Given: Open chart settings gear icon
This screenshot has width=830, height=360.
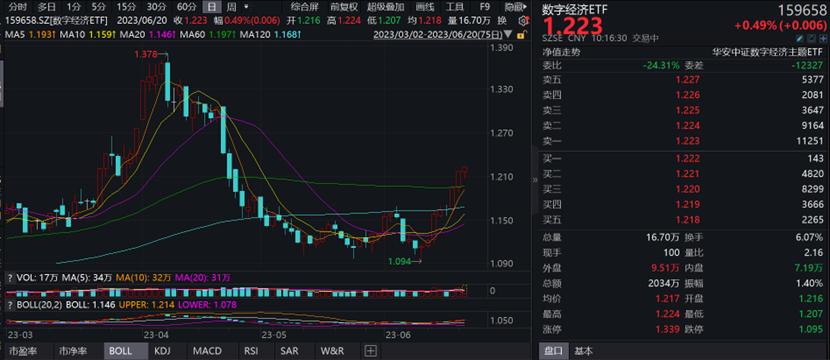Looking at the screenshot, I should [x=523, y=21].
